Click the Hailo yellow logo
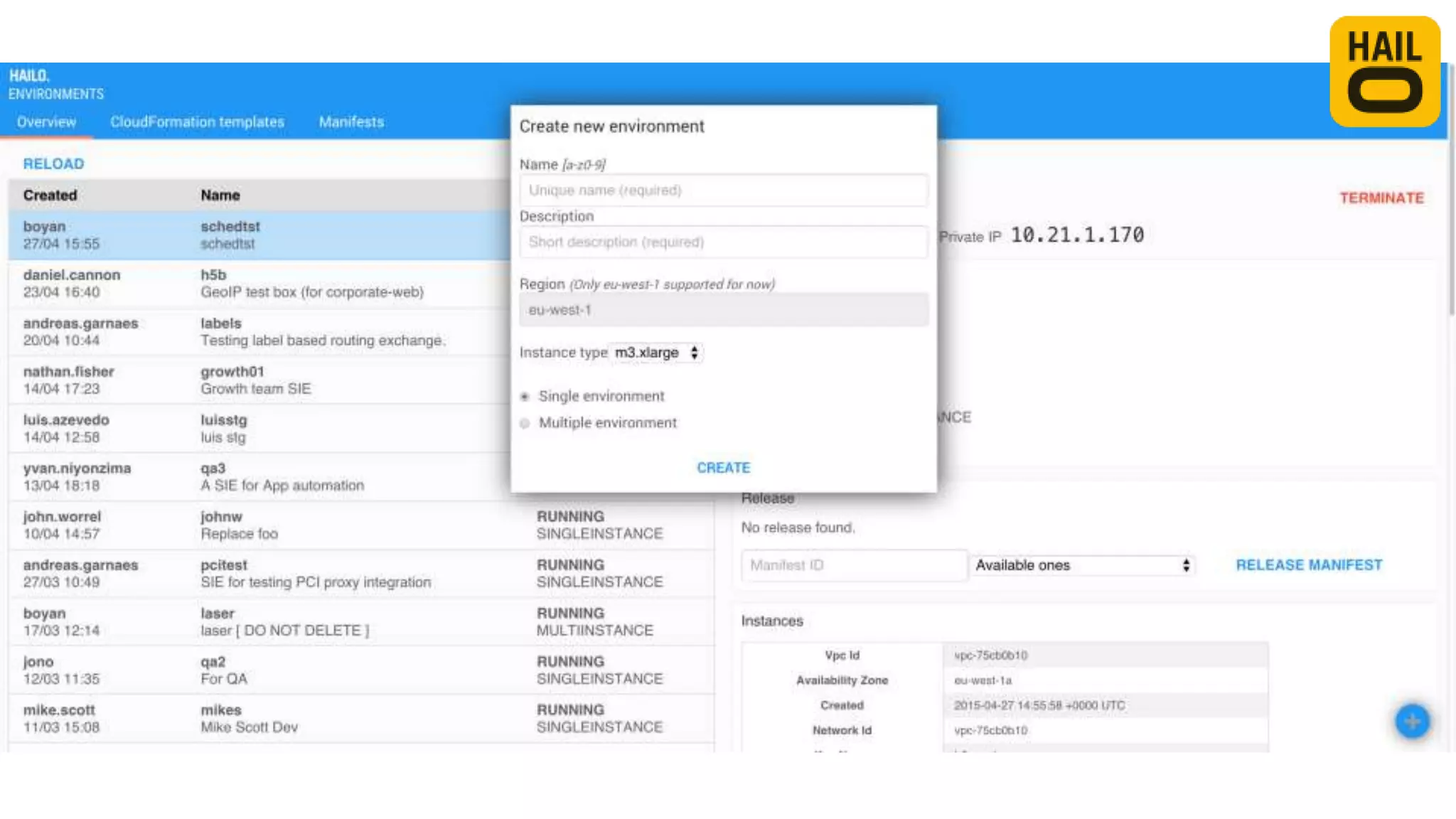The height and width of the screenshot is (819, 1456). coord(1384,72)
